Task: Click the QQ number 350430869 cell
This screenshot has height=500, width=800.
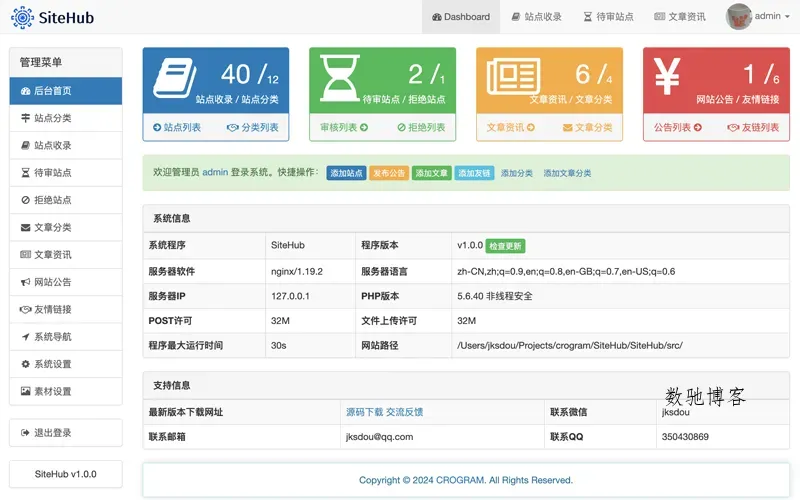Action: (722, 437)
